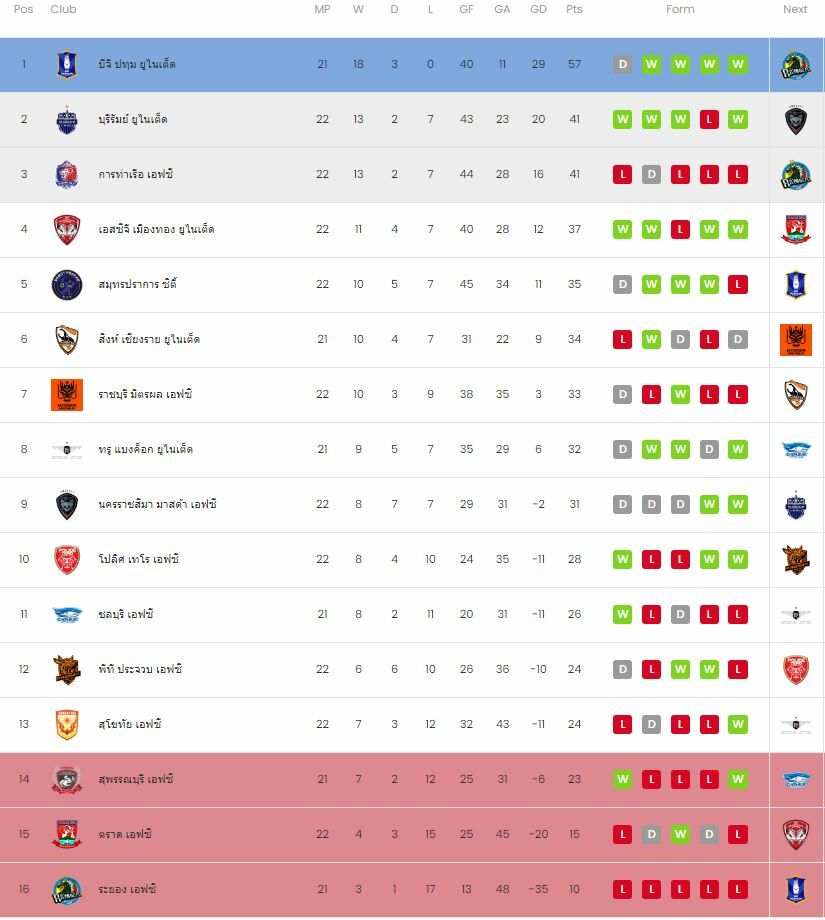Click the โปลิศ เทโร เอฟซี team name

point(138,560)
